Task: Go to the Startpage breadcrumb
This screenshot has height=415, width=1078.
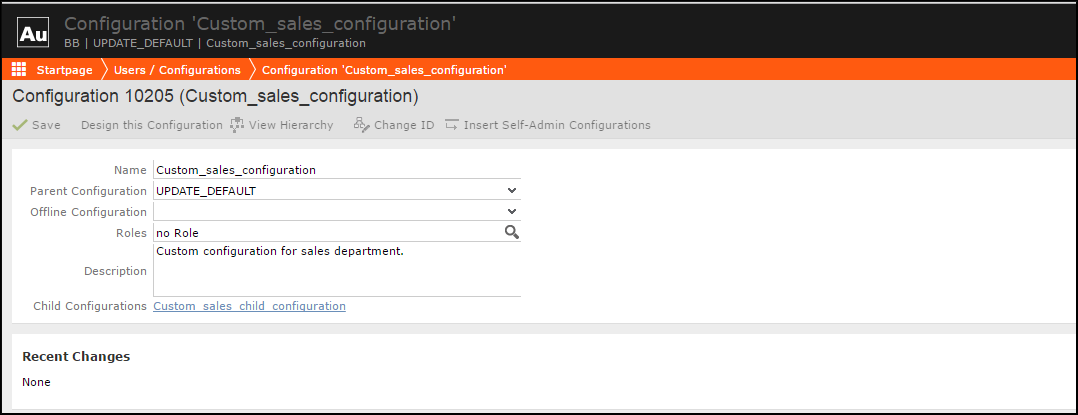Action: pyautogui.click(x=64, y=70)
